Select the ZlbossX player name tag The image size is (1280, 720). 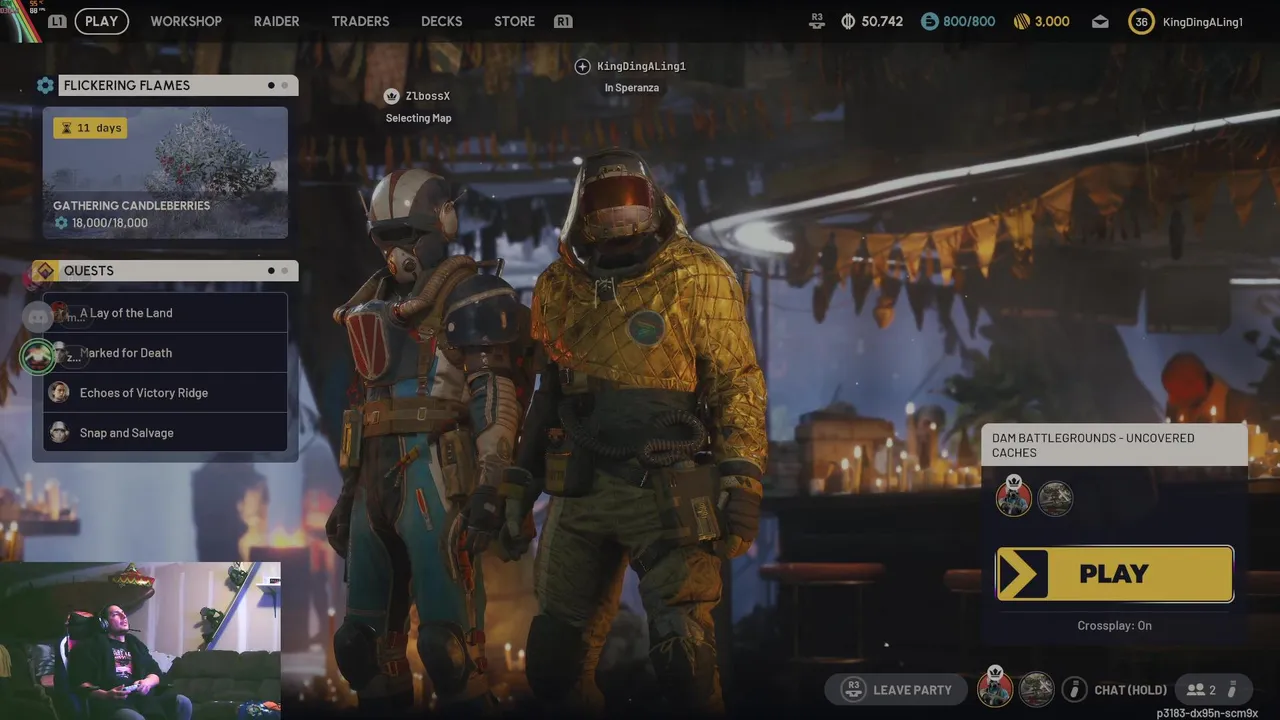[x=428, y=96]
